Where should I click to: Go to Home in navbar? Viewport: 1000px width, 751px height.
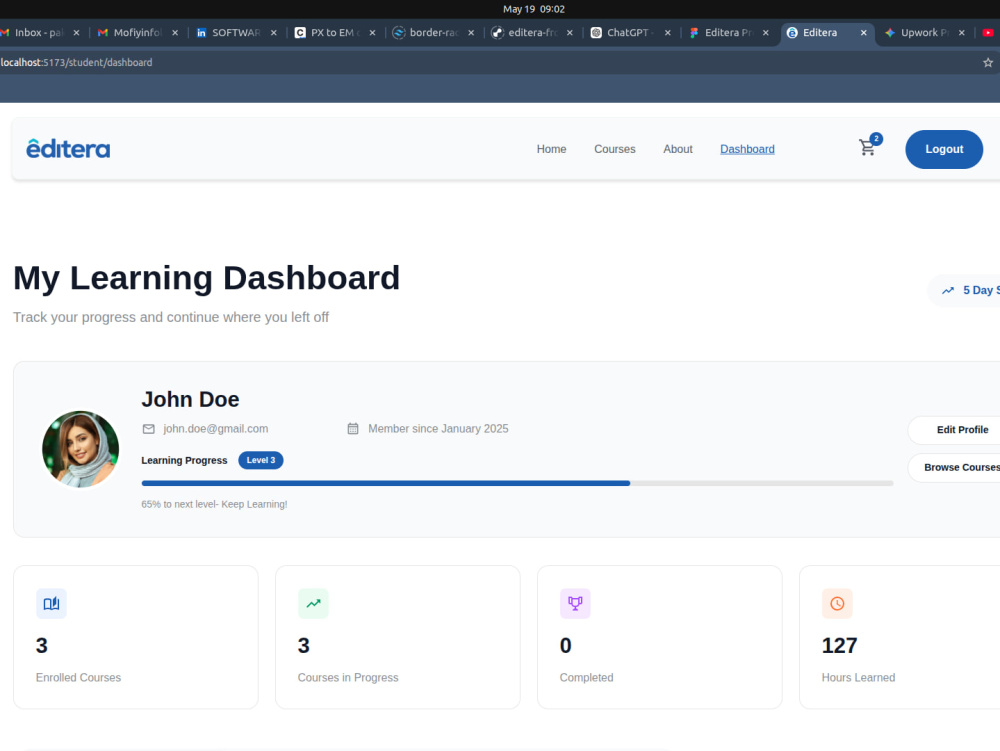pos(551,149)
